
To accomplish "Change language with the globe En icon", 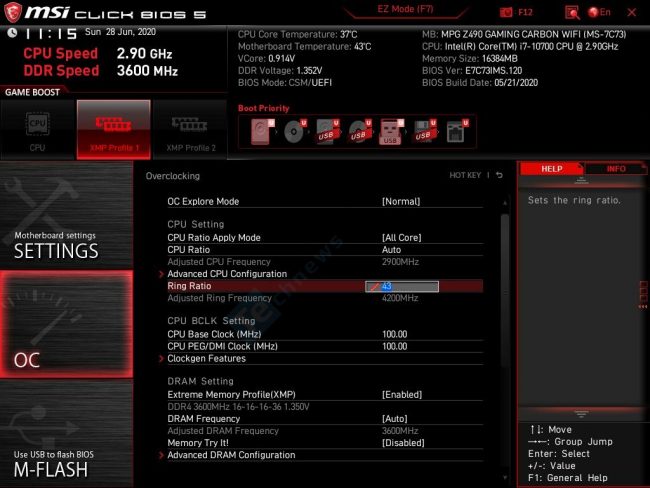I will coord(599,12).
